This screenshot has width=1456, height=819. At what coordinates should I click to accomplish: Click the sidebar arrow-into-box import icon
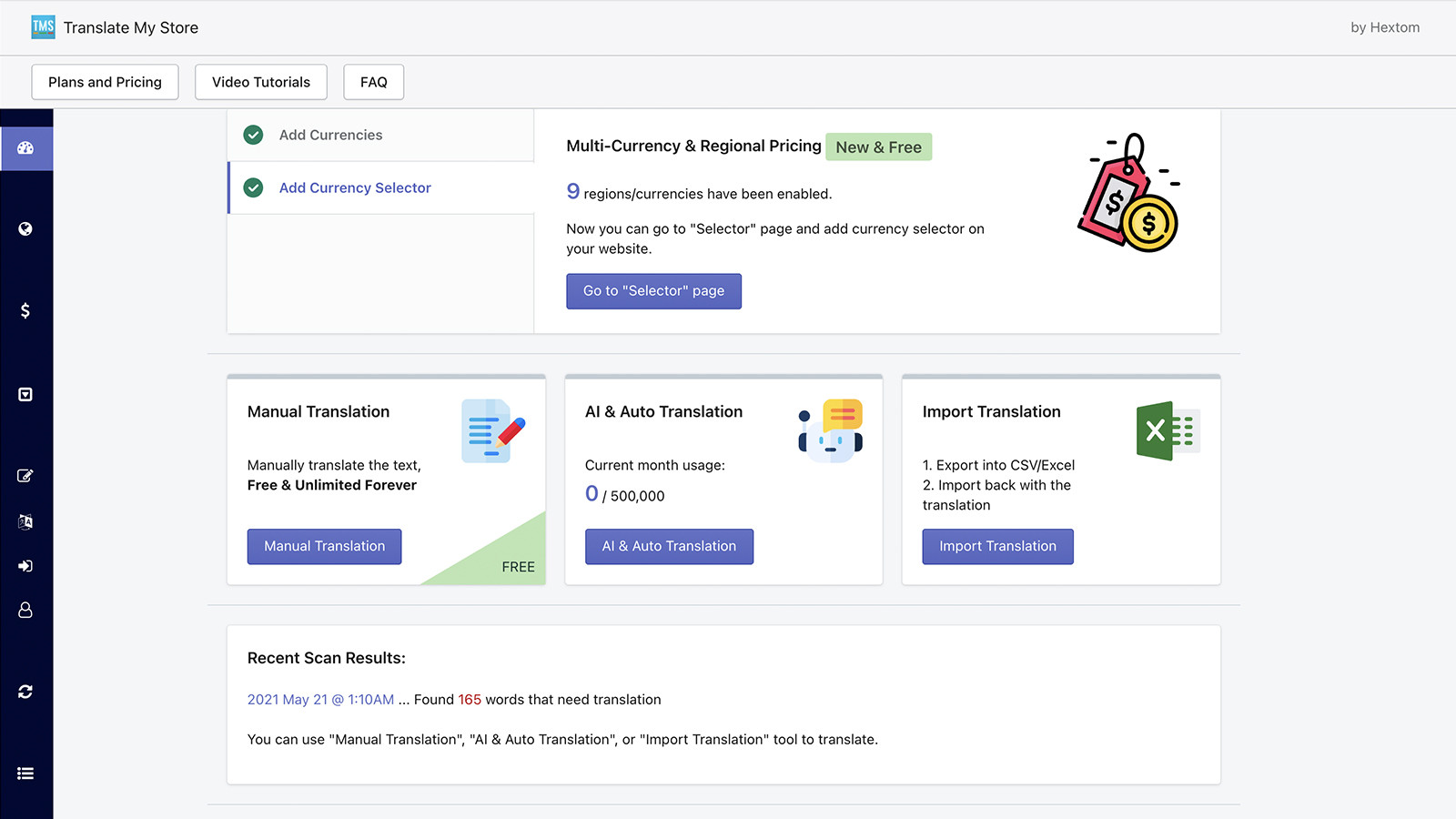(x=25, y=566)
